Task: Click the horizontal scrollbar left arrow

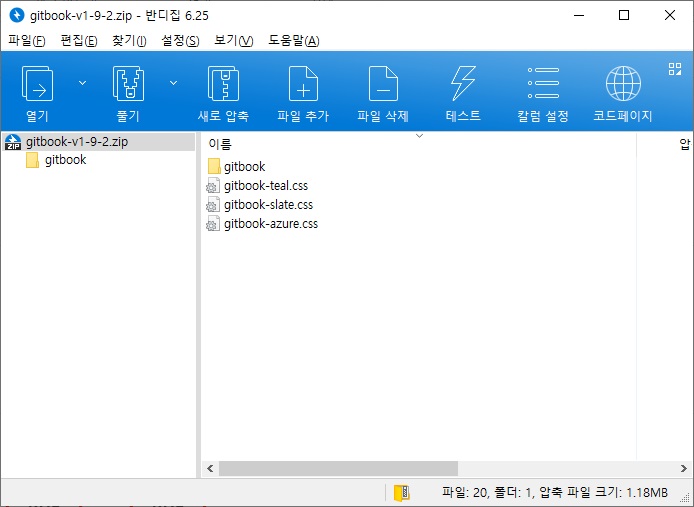Action: pos(210,468)
